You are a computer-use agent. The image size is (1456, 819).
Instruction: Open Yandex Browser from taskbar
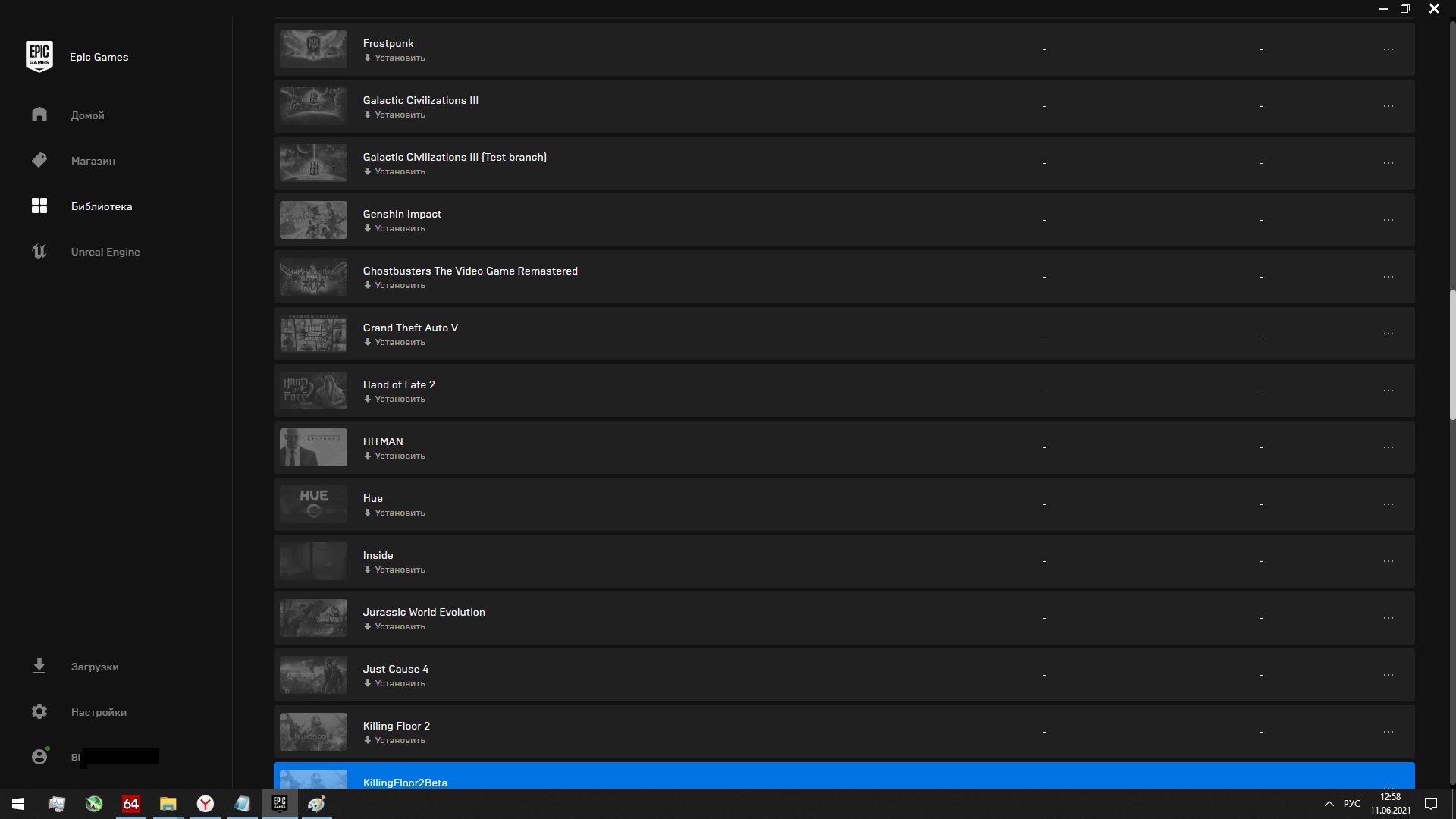205,804
